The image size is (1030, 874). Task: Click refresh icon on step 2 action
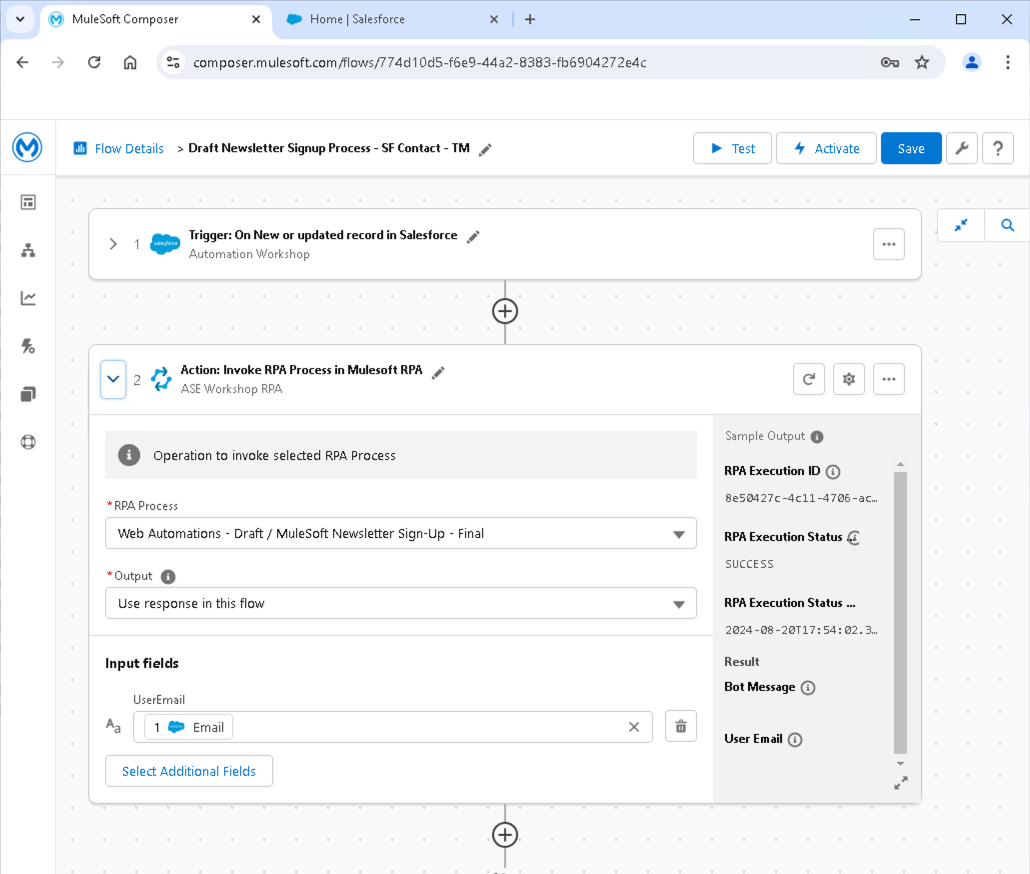click(x=808, y=379)
